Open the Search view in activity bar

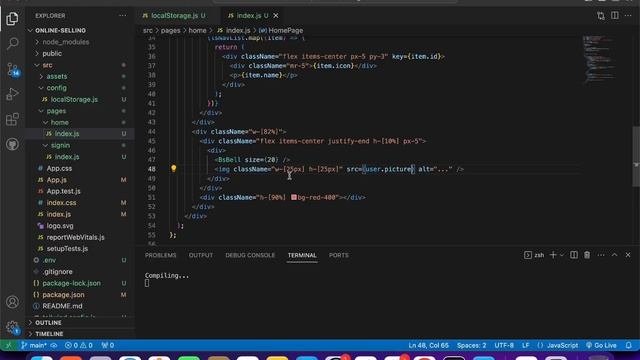[x=12, y=43]
